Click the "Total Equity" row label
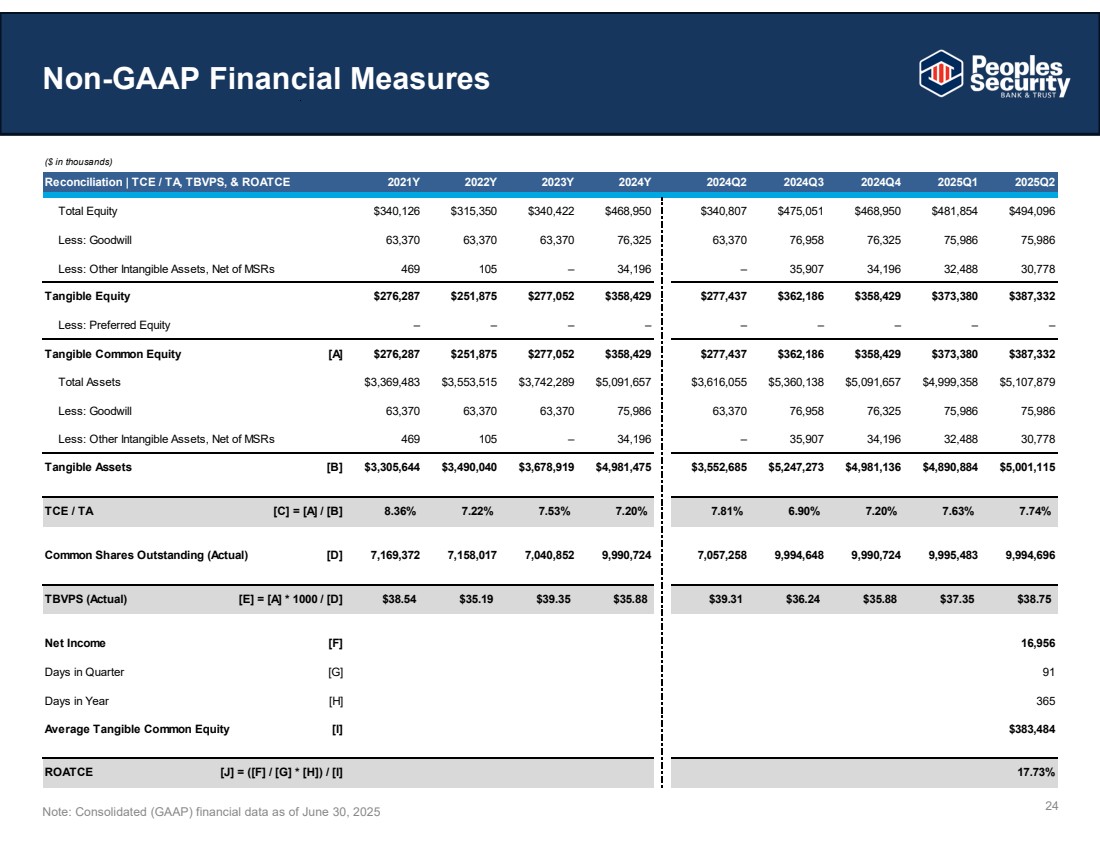Screen dimensions: 1100x849 88,211
